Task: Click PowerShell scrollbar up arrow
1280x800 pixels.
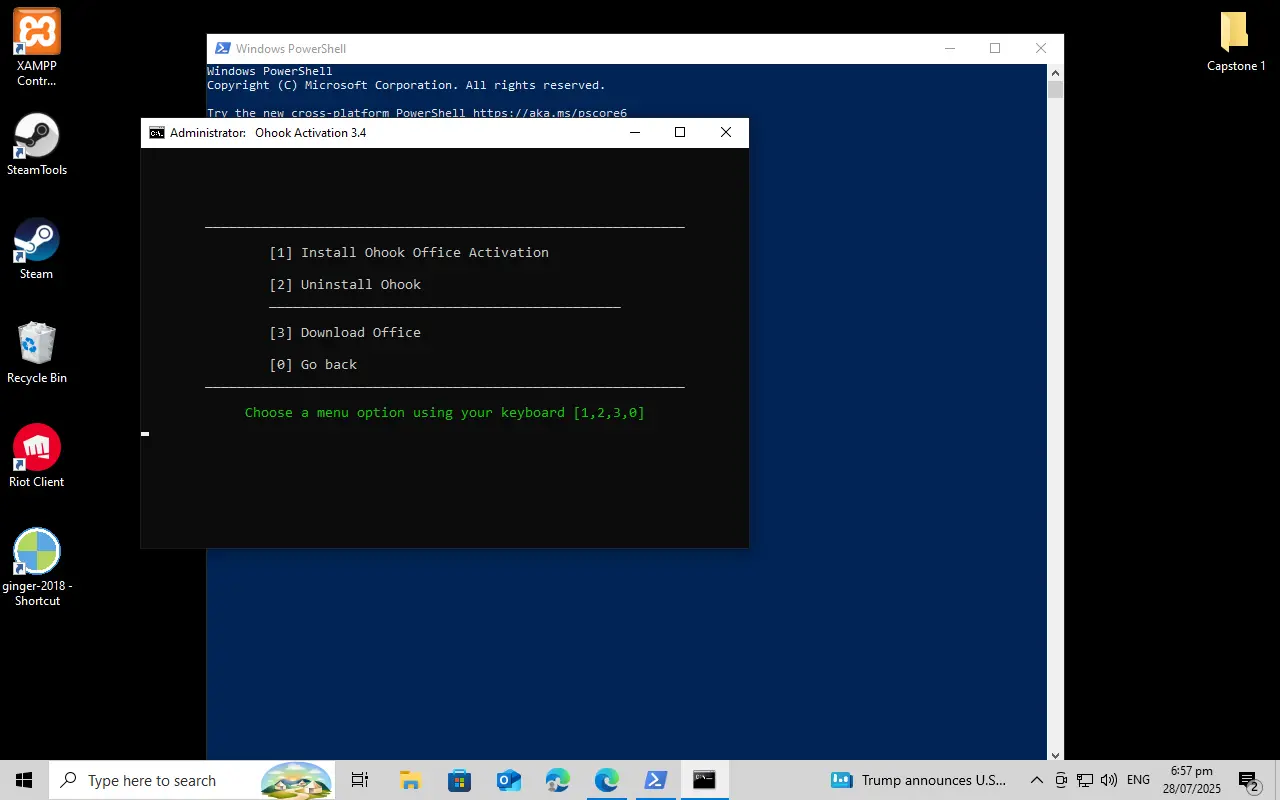Action: point(1055,72)
